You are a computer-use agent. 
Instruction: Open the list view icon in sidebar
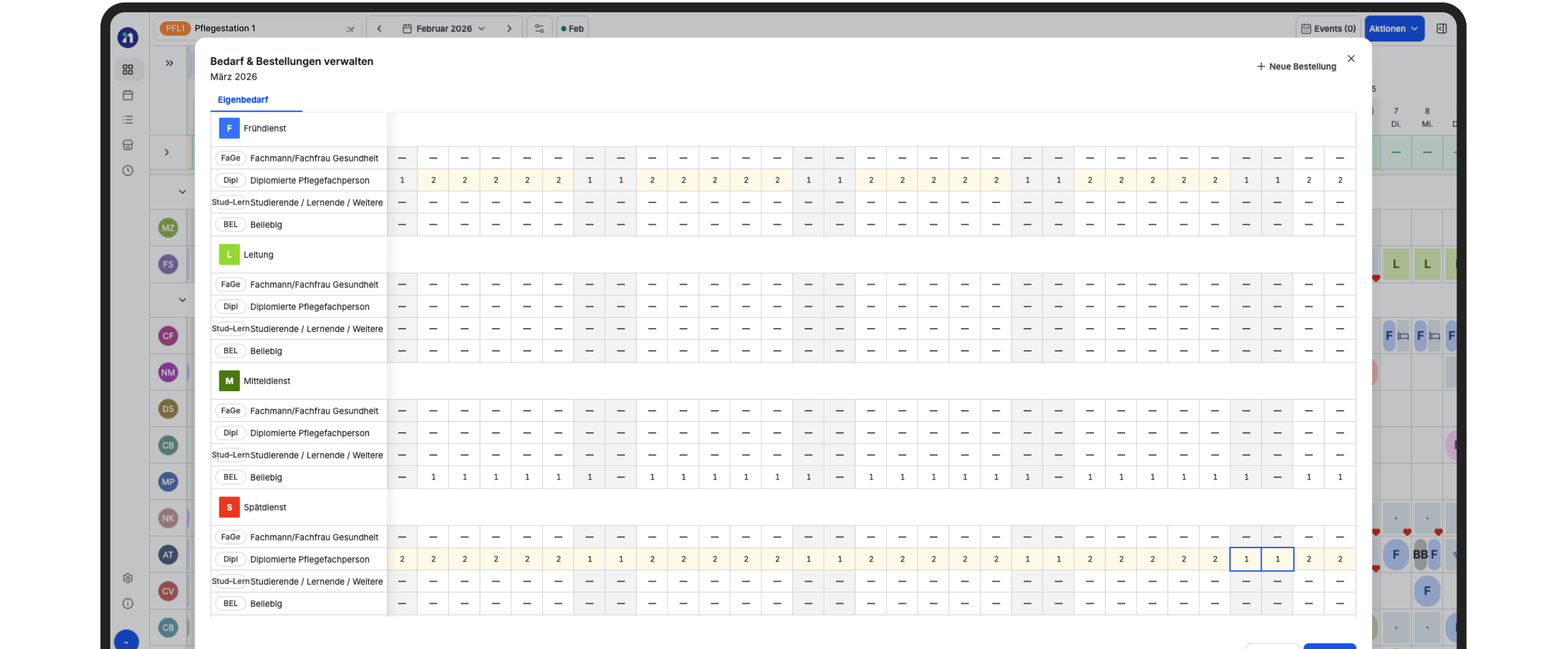pos(127,120)
